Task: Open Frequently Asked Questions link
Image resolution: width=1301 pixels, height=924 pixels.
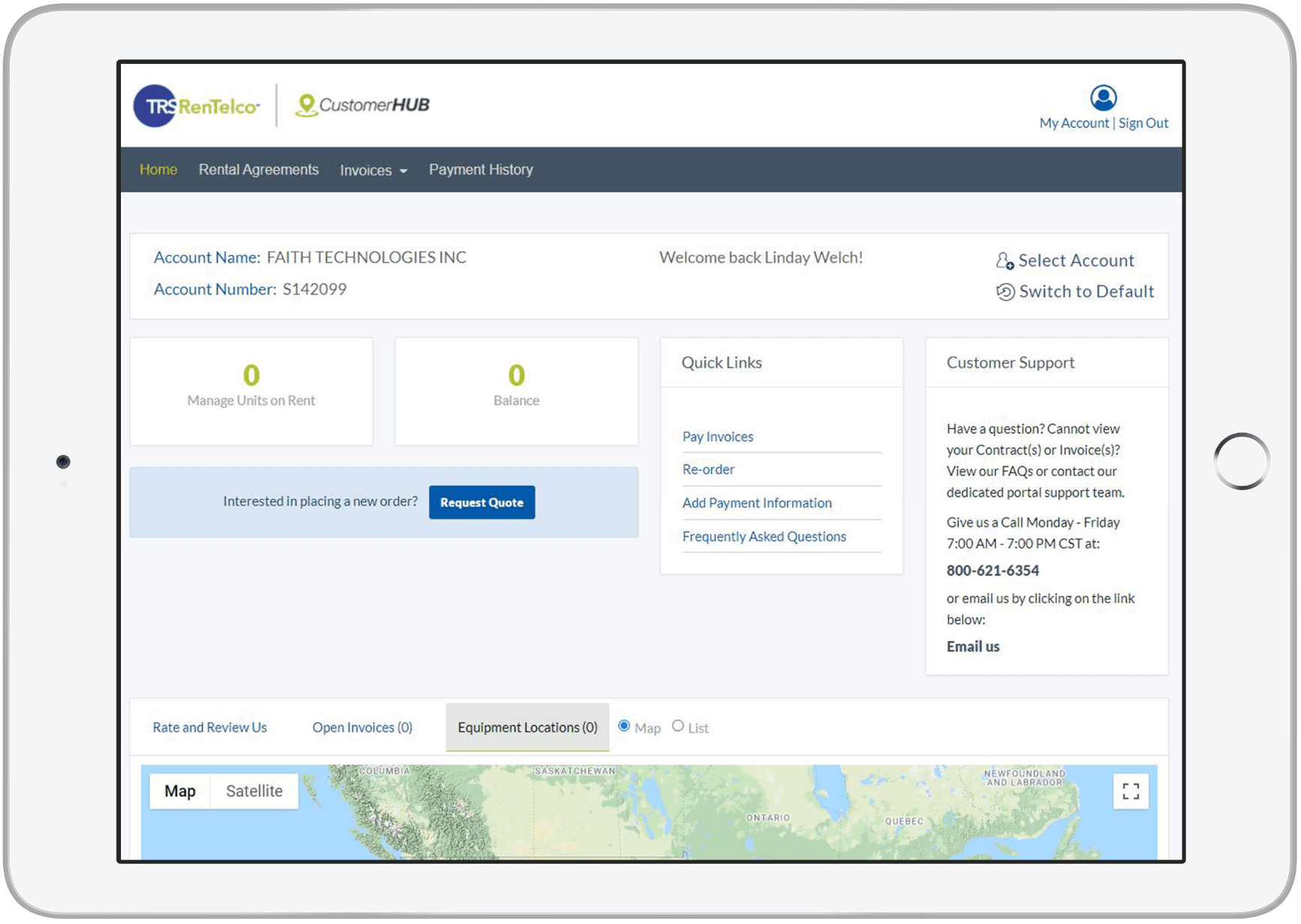Action: point(764,536)
